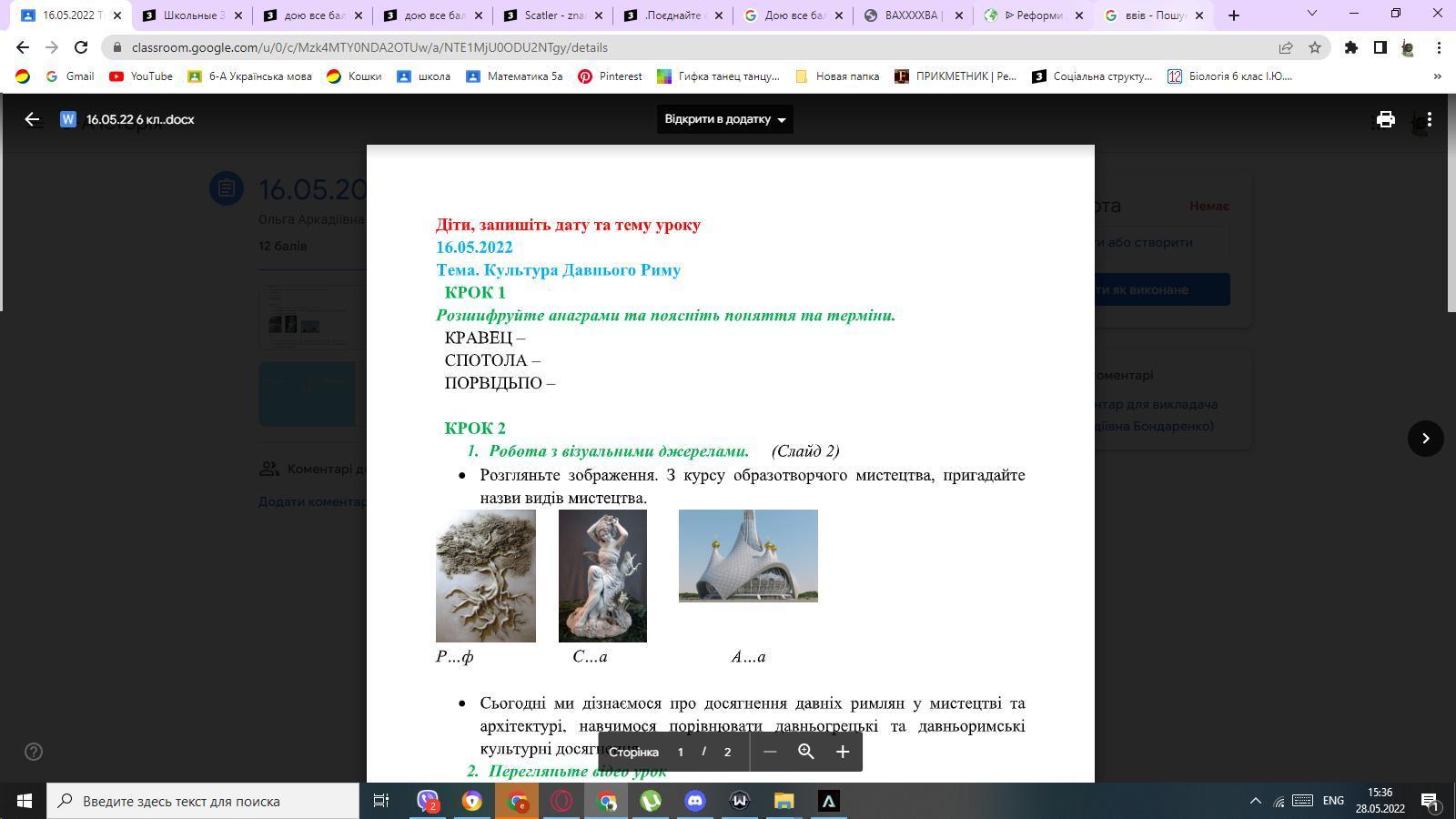
Task: Open the 'школа' bookmark
Action: pos(424,76)
